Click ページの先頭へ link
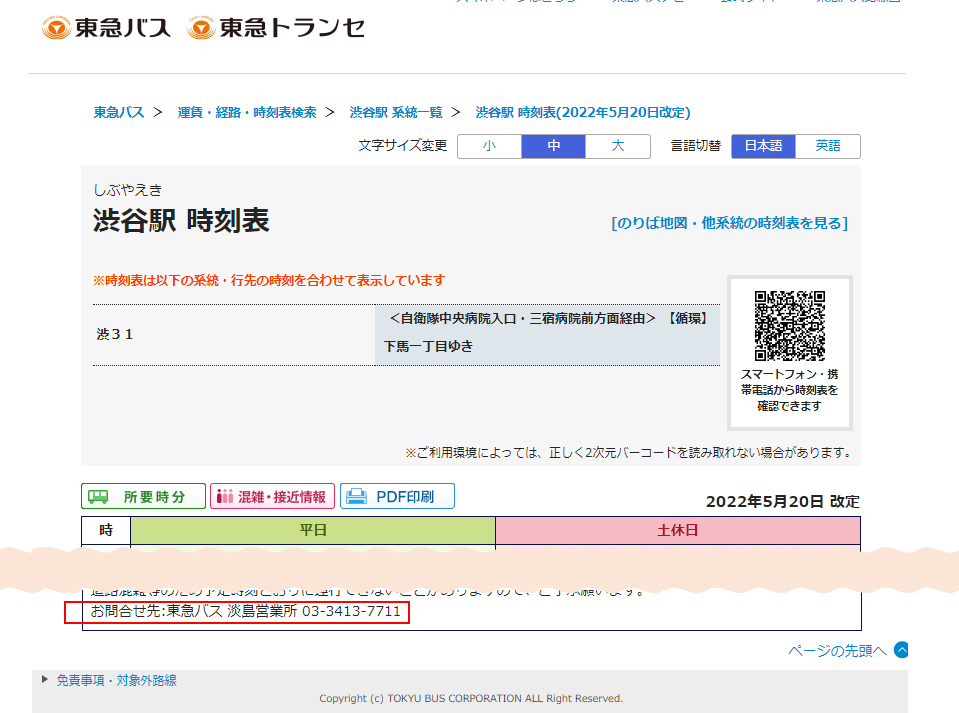959x713 pixels. (837, 651)
